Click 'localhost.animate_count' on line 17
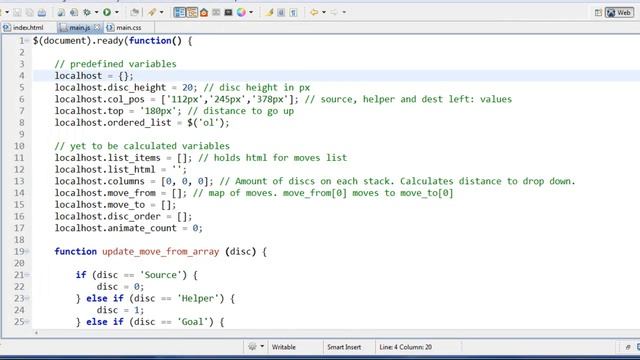Image resolution: width=640 pixels, height=360 pixels. click(x=116, y=228)
